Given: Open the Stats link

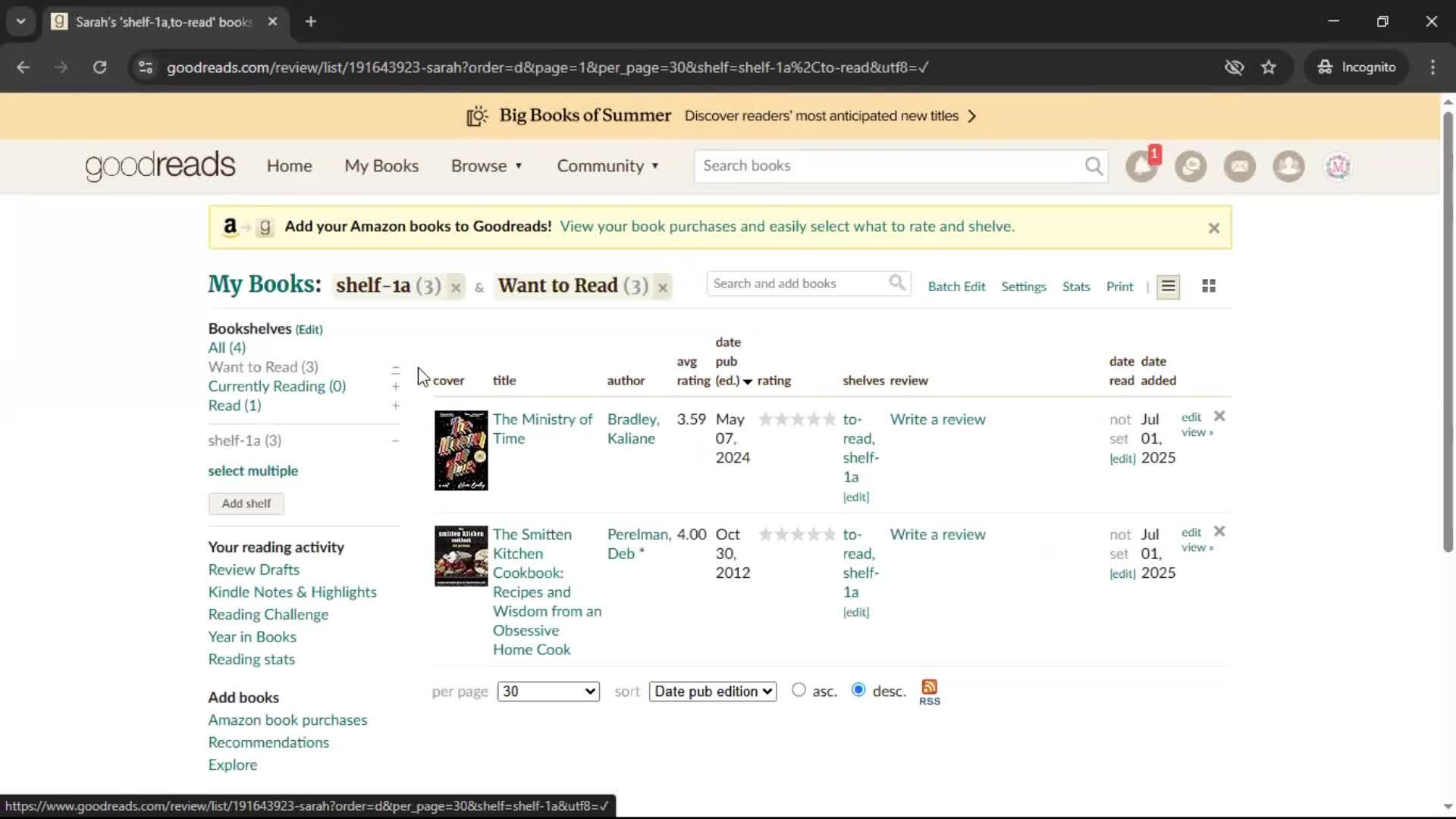Looking at the screenshot, I should (x=1075, y=287).
